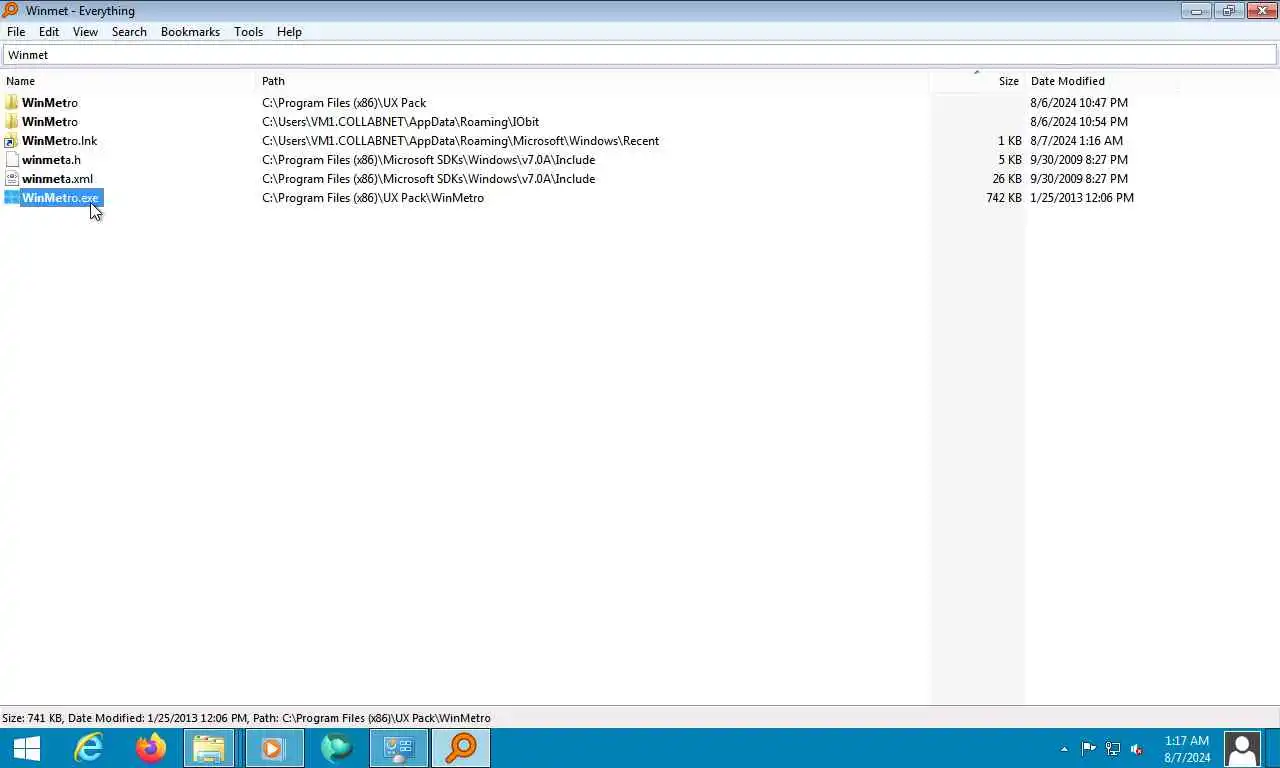Viewport: 1280px width, 768px height.
Task: Minimize the Everything window
Action: click(x=1196, y=10)
